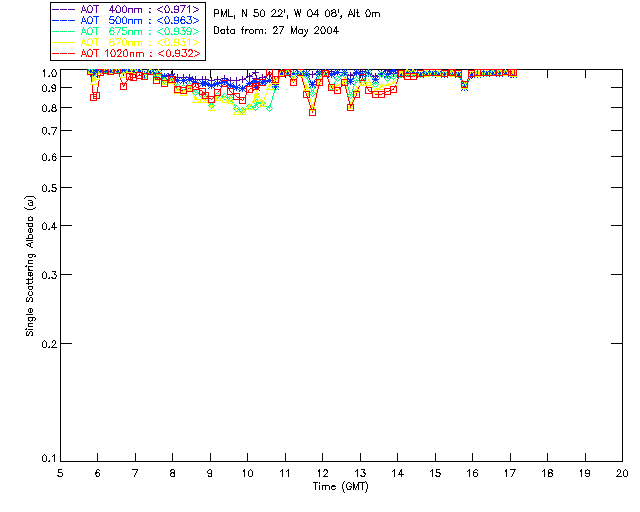
Task: Click y-axis label 0.1
Action: pyautogui.click(x=49, y=459)
